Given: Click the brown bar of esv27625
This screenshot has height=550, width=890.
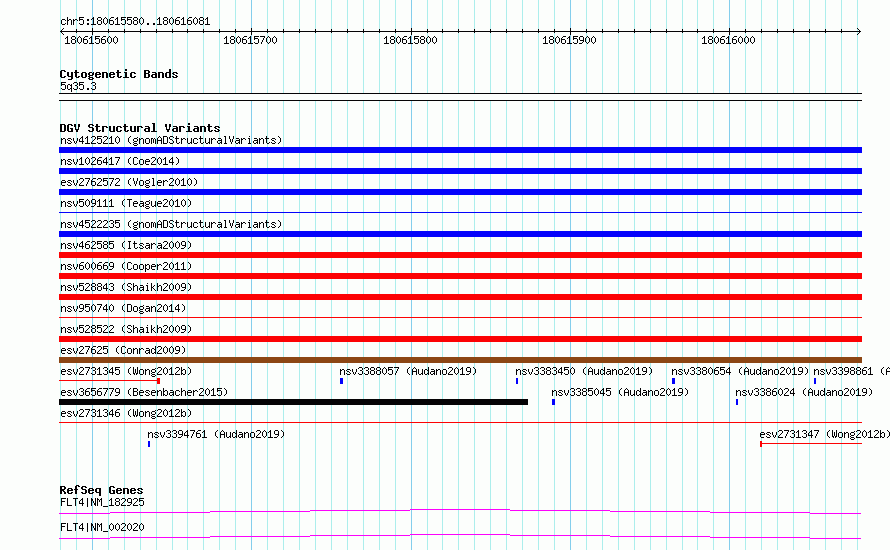Looking at the screenshot, I should coord(460,360).
